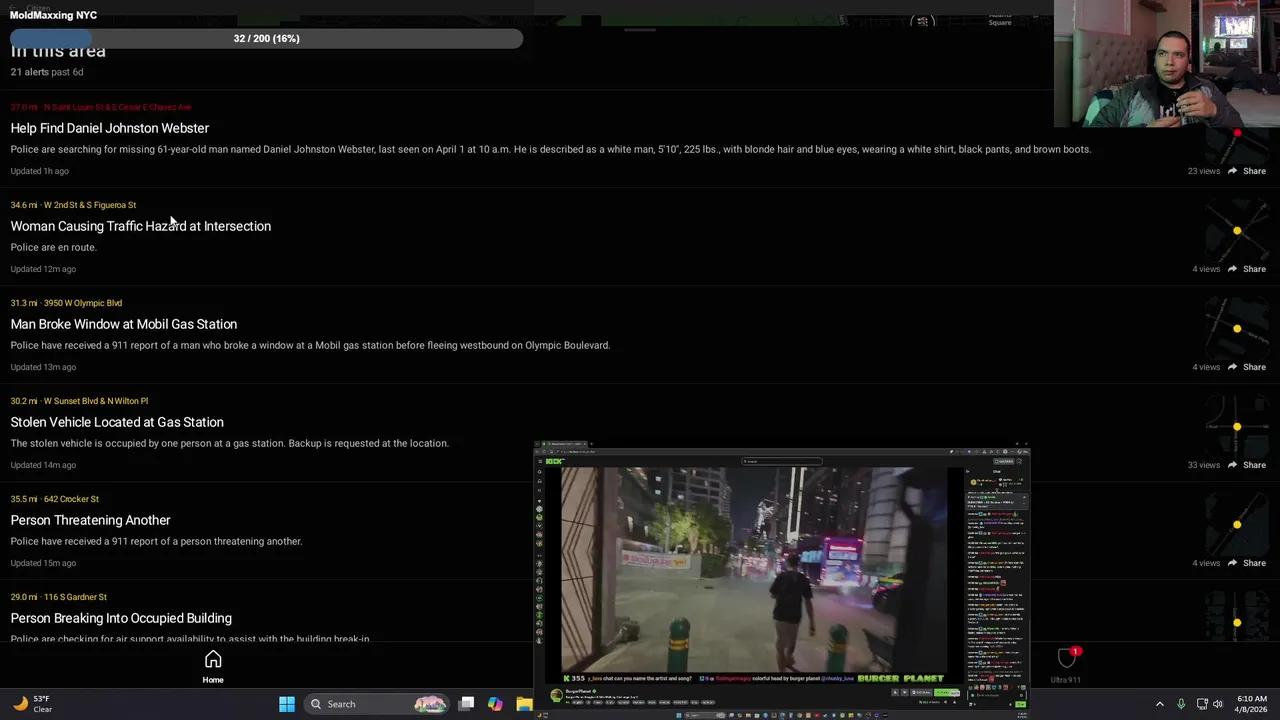Click Kick search field in overlay window
Screen dimensions: 1280x720
[782, 461]
